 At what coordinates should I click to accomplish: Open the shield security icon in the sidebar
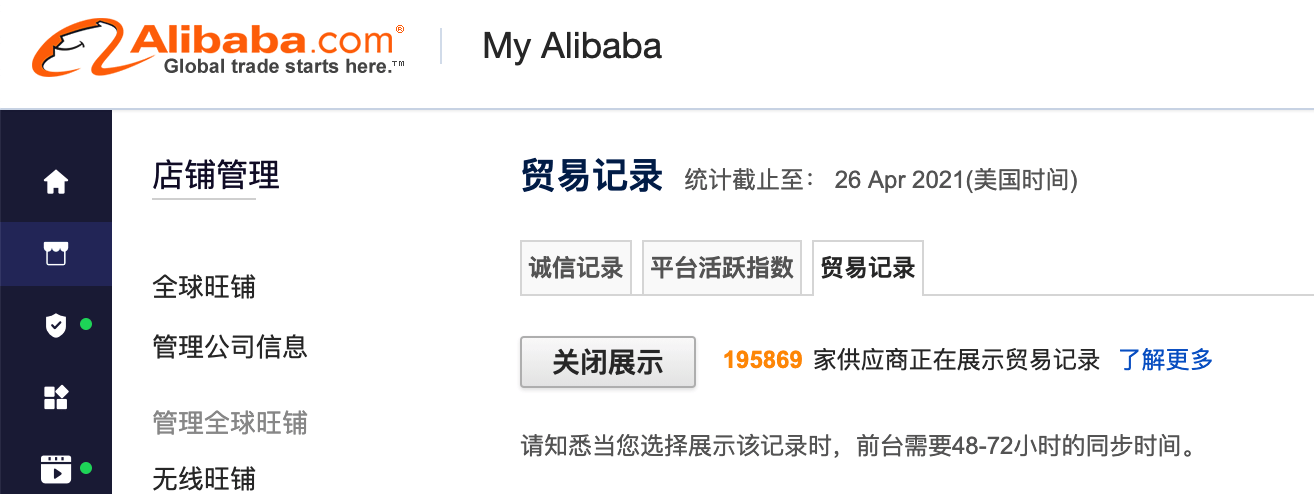[x=56, y=325]
